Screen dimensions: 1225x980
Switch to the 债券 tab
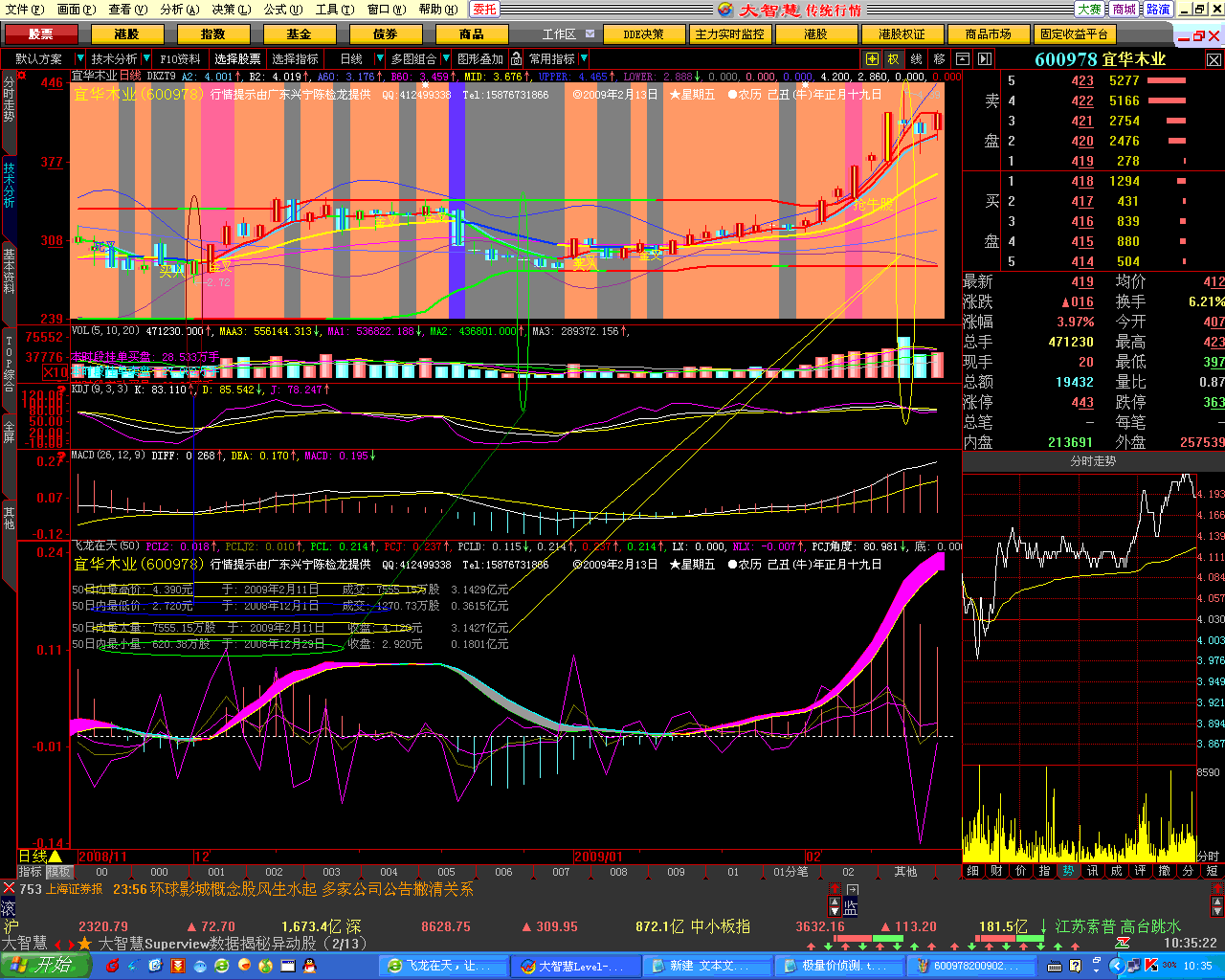tap(386, 34)
